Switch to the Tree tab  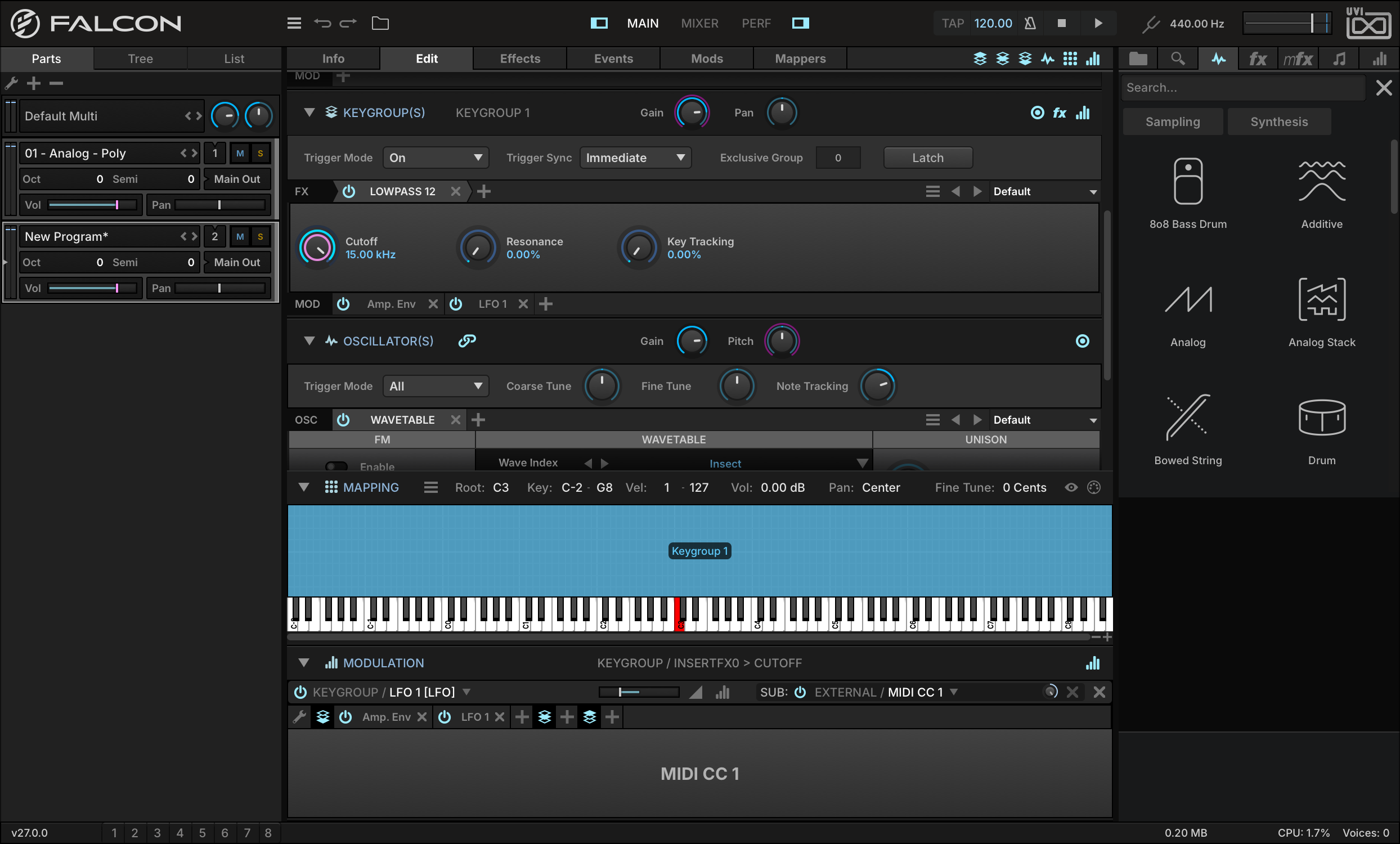click(140, 59)
